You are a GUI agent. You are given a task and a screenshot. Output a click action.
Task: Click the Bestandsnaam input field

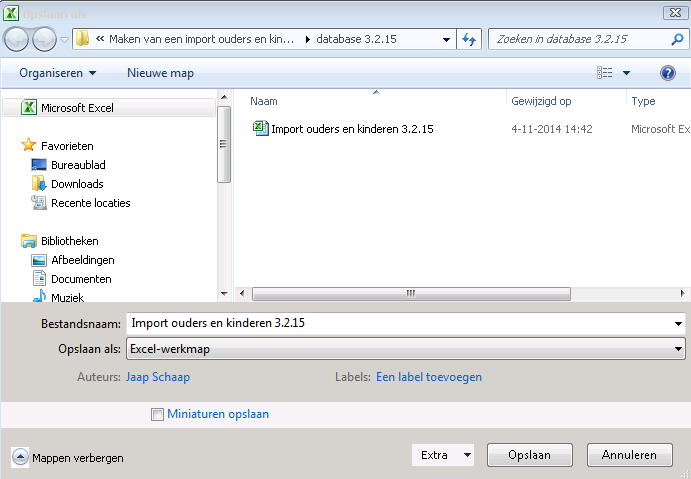click(400, 323)
